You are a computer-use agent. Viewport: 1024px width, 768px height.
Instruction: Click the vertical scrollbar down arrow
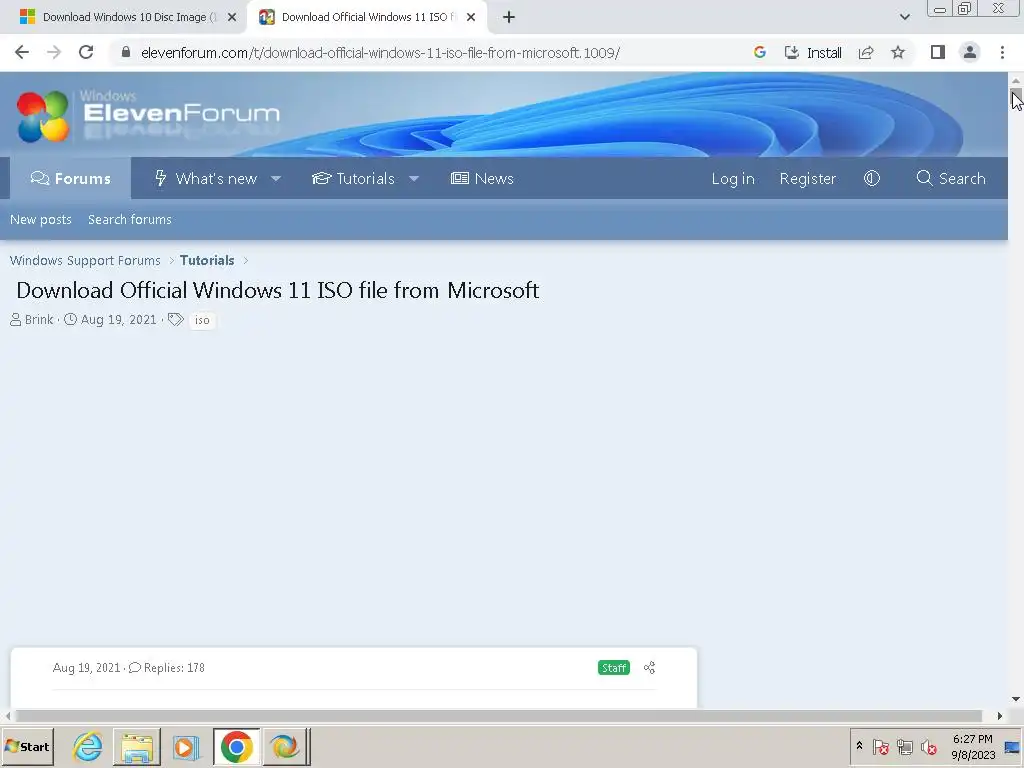pos(1016,699)
